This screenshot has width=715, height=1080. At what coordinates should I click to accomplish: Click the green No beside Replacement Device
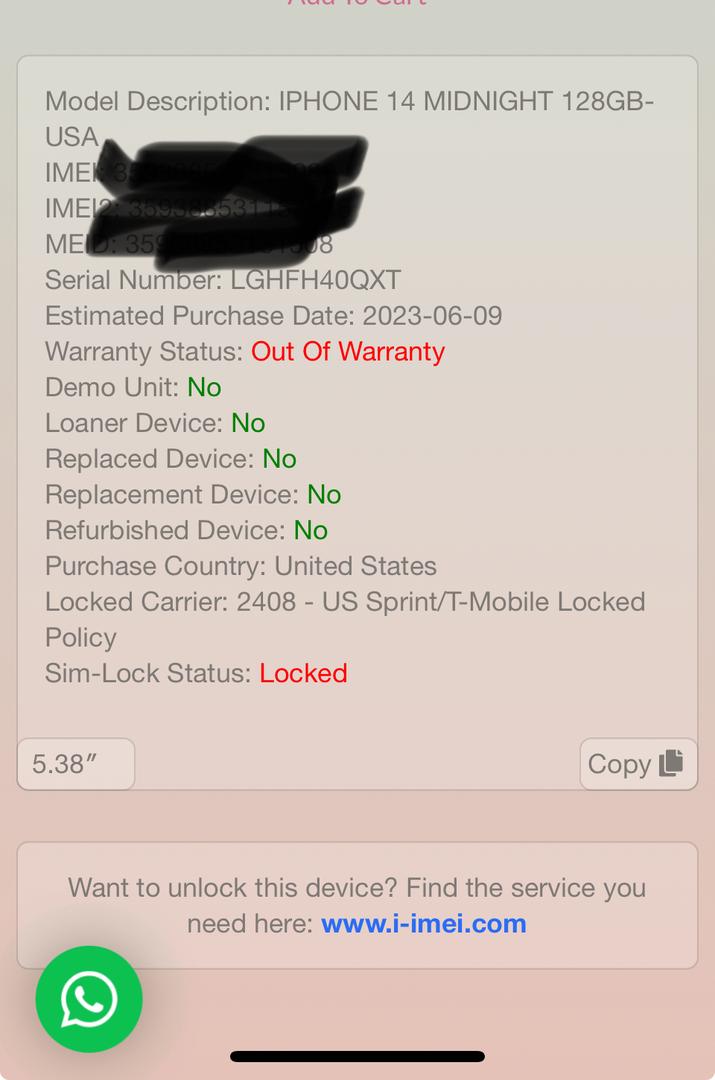point(324,495)
